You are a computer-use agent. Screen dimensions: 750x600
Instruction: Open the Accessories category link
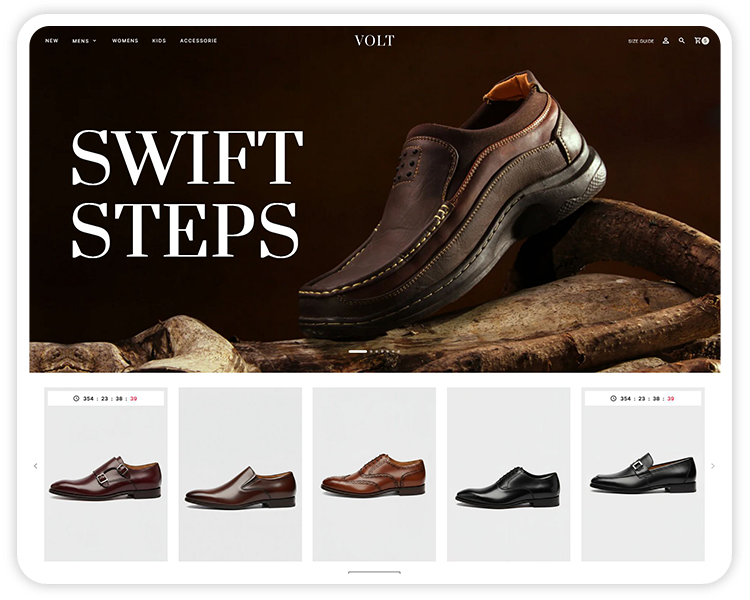point(198,41)
